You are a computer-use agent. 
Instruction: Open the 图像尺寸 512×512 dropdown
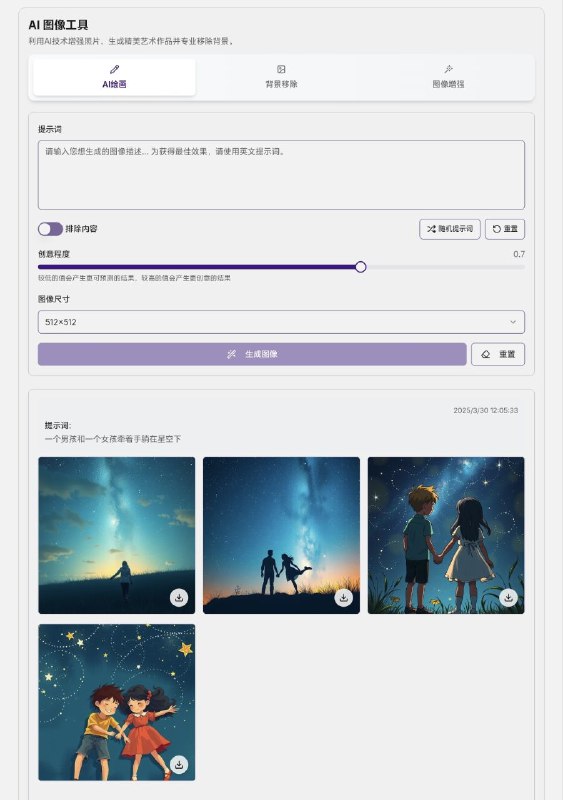[x=281, y=322]
